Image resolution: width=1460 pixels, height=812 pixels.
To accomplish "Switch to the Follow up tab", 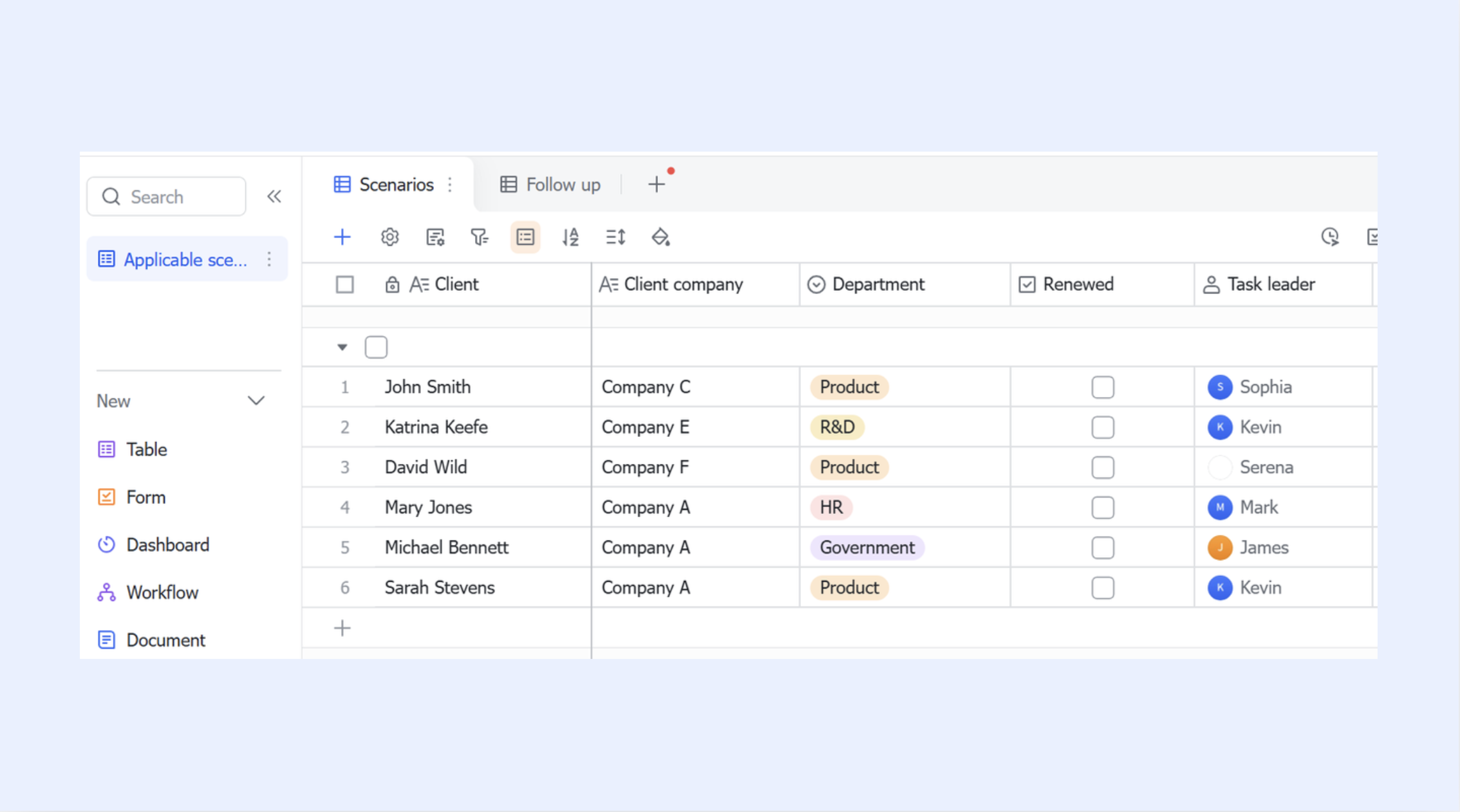I will (x=550, y=185).
